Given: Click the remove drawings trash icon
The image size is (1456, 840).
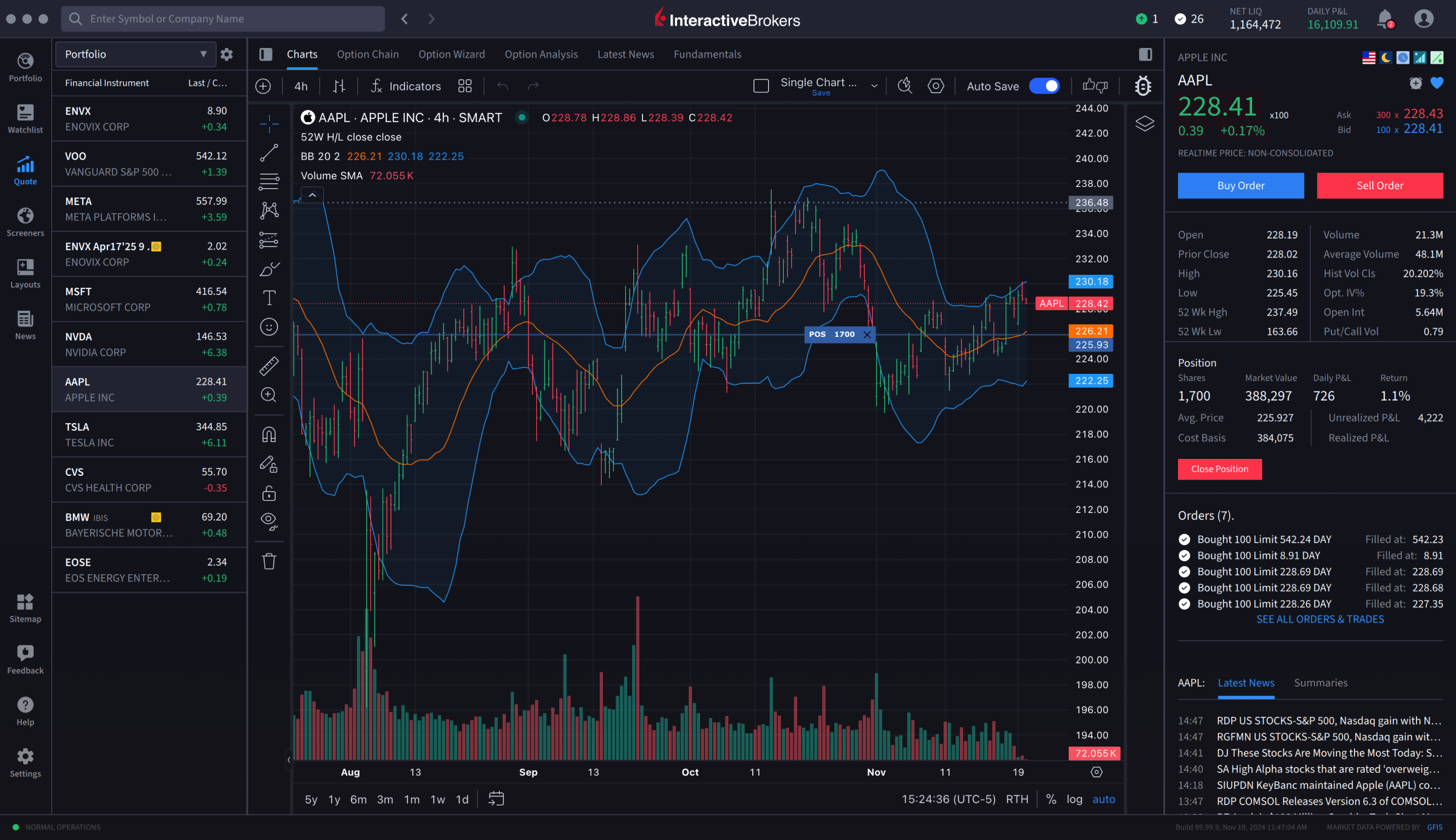Looking at the screenshot, I should 269,561.
